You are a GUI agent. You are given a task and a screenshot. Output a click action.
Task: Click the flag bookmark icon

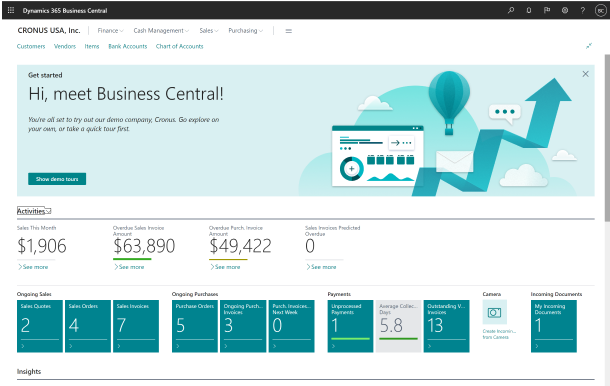[x=547, y=11]
